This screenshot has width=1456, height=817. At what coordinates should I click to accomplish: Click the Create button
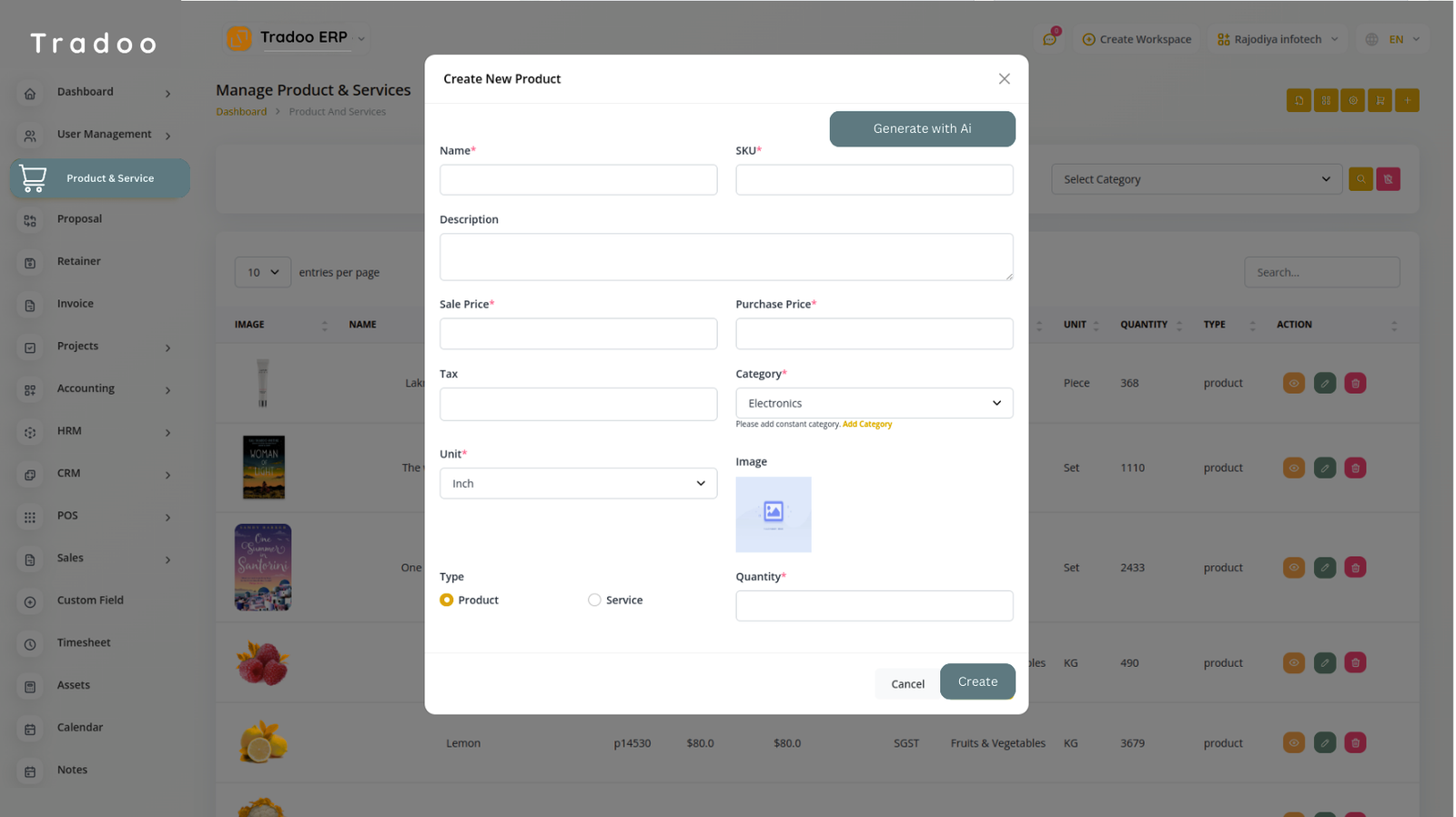(x=976, y=681)
